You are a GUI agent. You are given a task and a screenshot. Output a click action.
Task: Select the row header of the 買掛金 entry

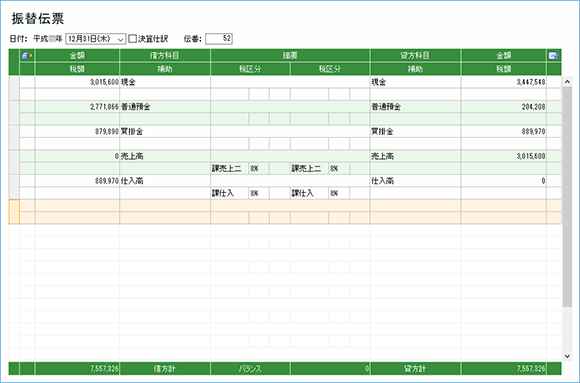pos(14,137)
